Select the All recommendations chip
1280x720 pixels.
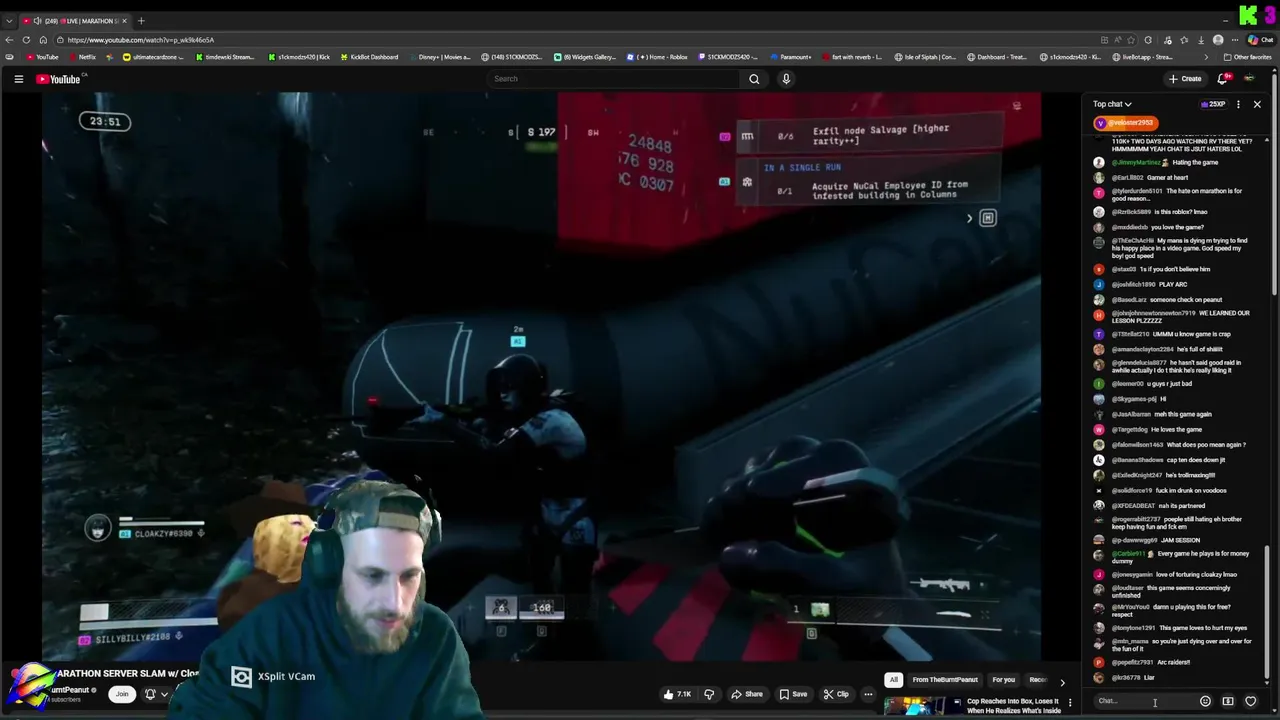pyautogui.click(x=893, y=680)
